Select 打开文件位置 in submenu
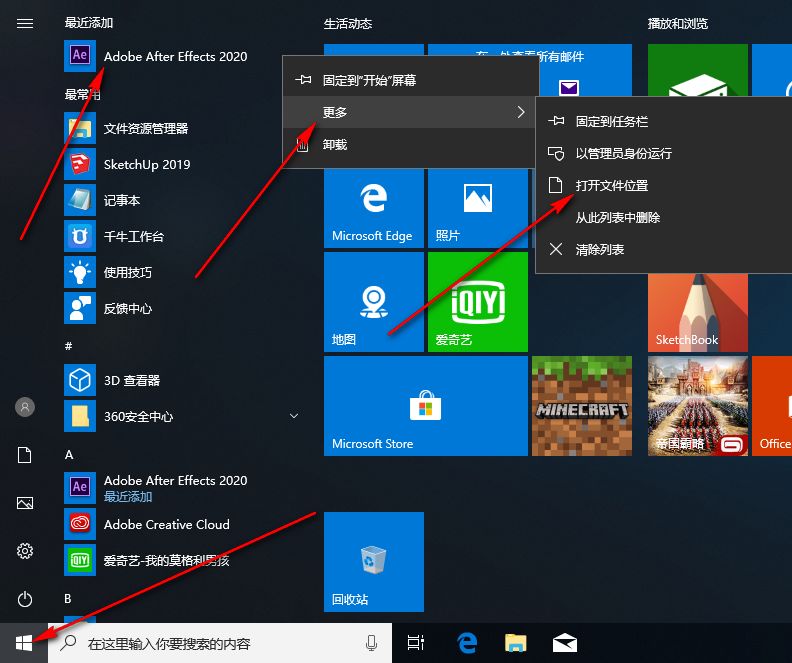The height and width of the screenshot is (663, 792). tap(664, 185)
